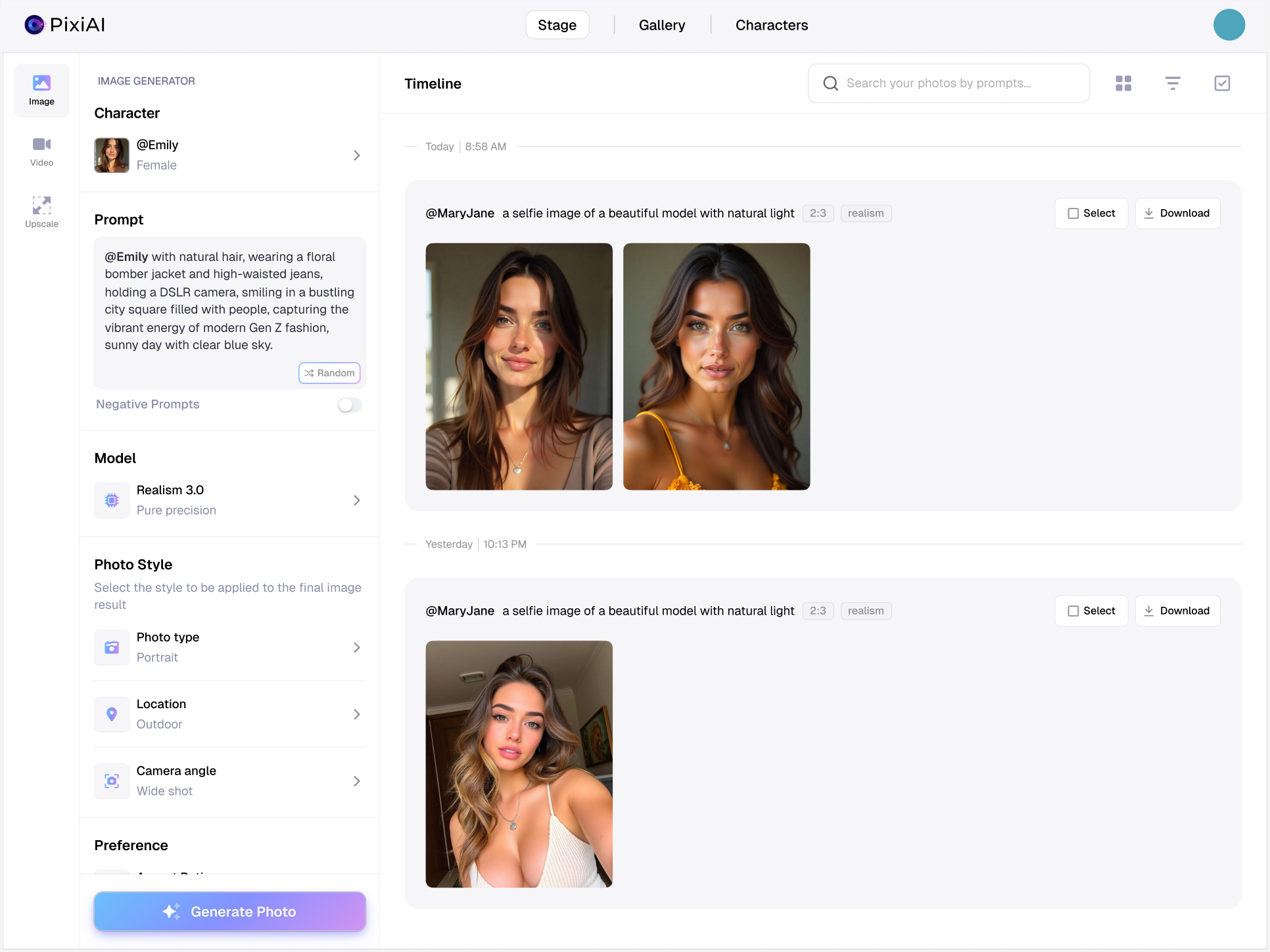1270x952 pixels.
Task: Click the realism tag on today's generation
Action: tap(866, 214)
